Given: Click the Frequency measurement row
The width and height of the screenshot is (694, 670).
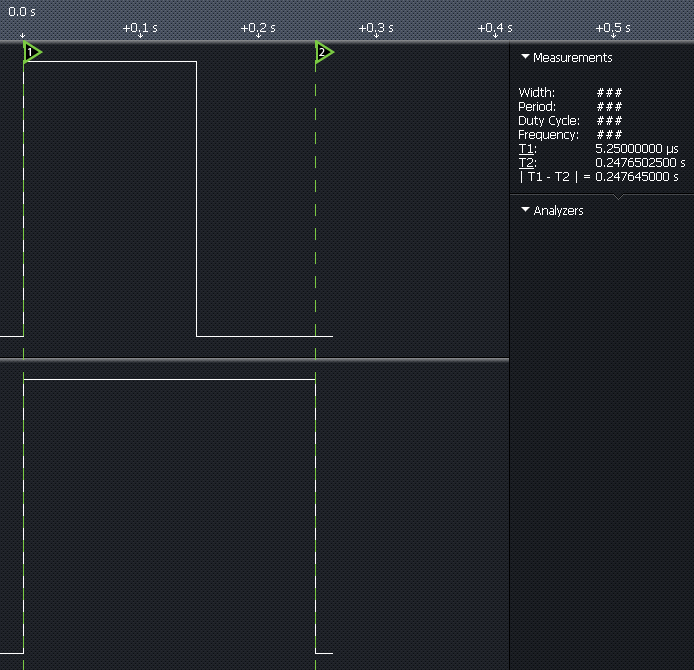Looking at the screenshot, I should 570,135.
